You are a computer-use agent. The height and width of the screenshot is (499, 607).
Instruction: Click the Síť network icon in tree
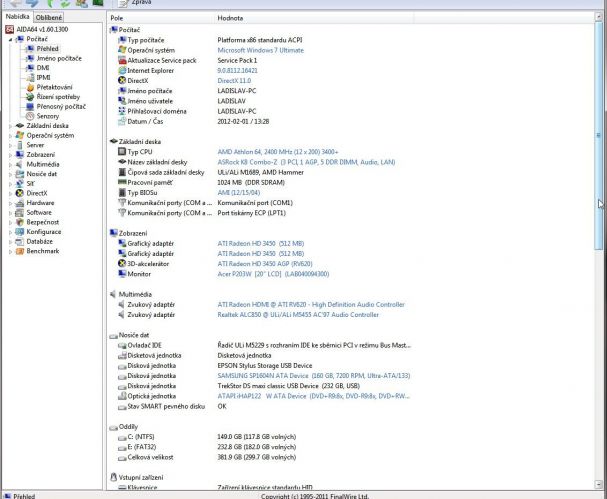[20, 183]
